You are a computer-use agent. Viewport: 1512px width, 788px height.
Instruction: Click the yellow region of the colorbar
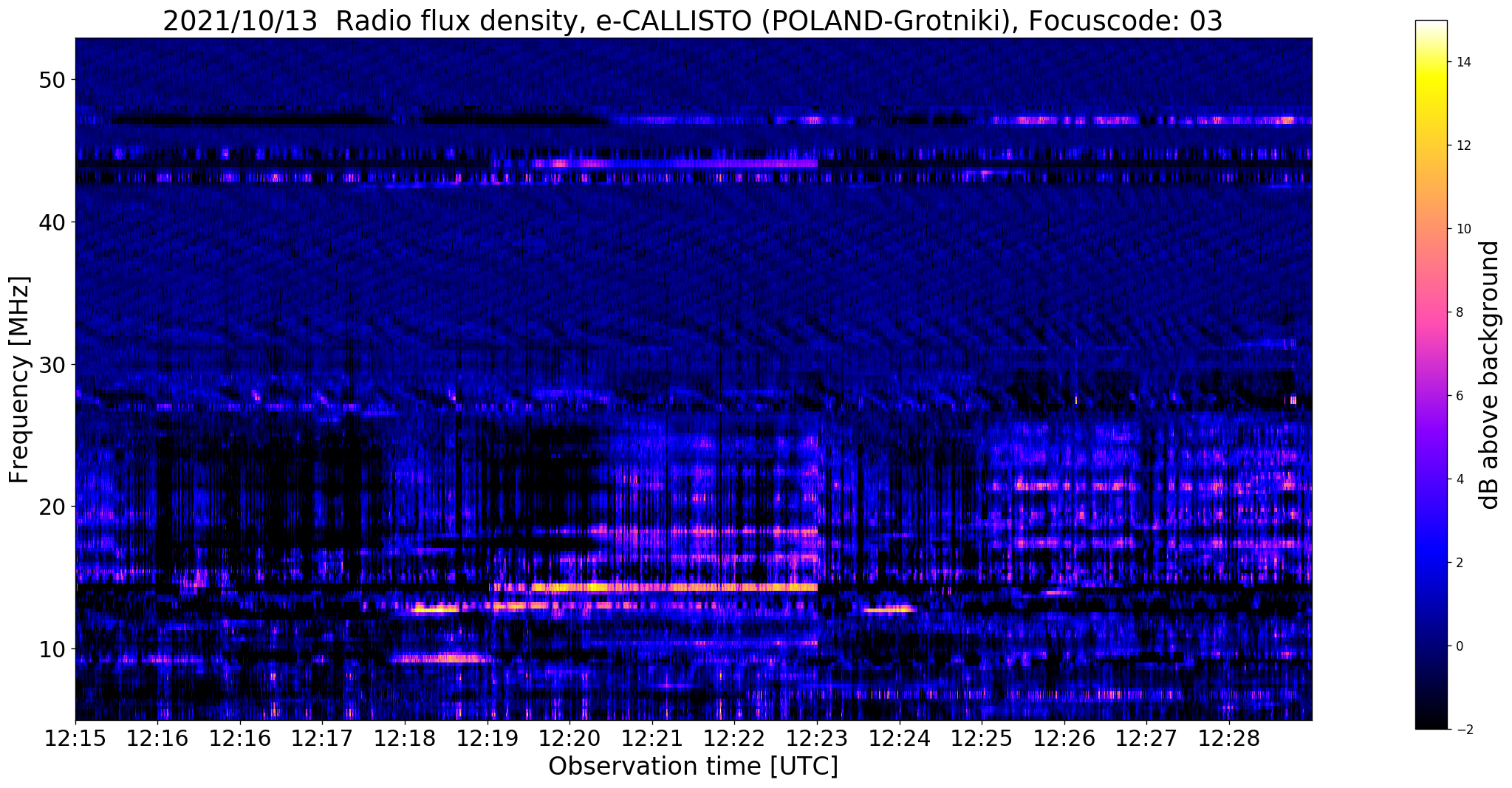pyautogui.click(x=1431, y=81)
